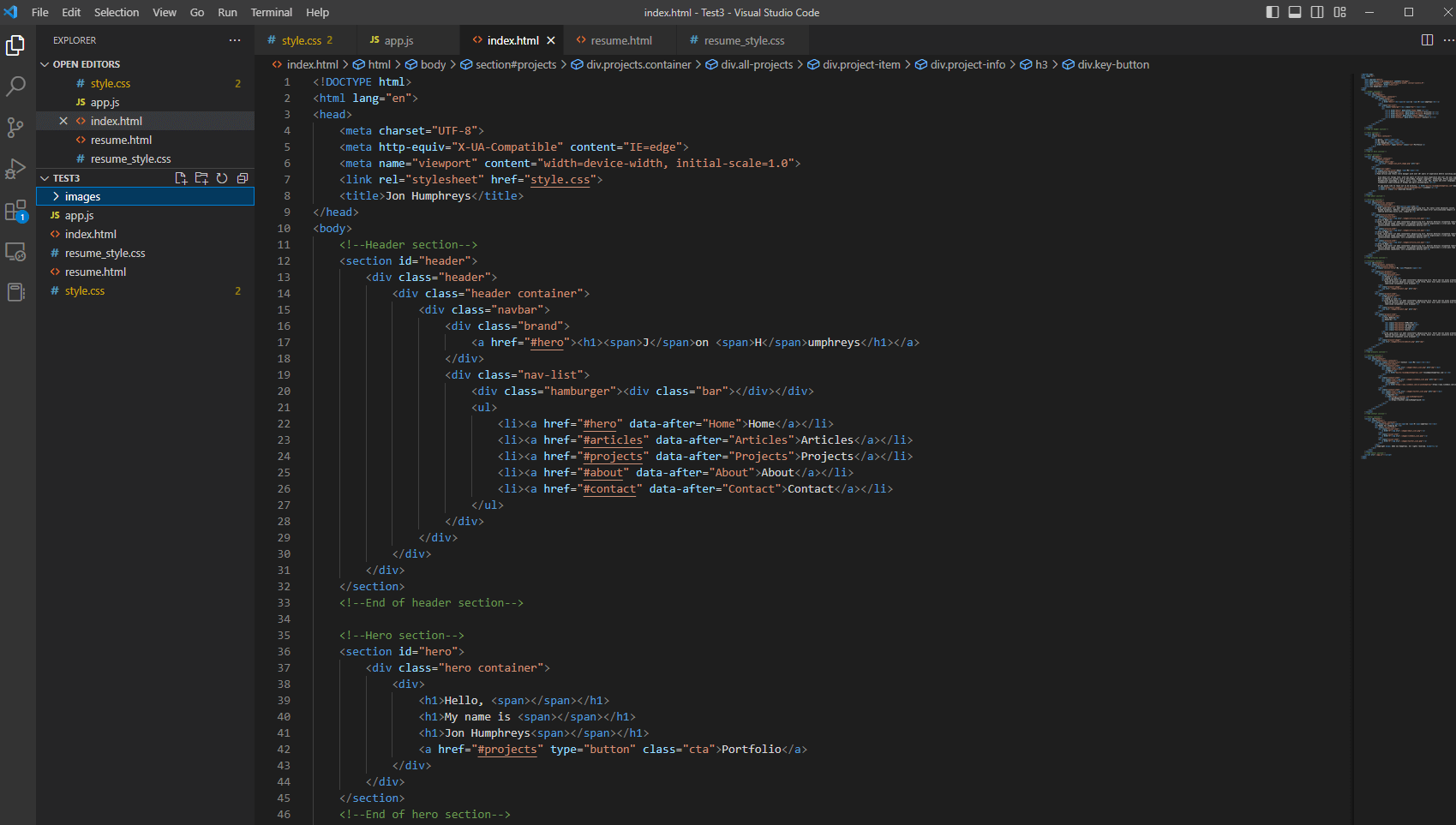1456x825 pixels.
Task: Open the Terminal menu
Action: (x=271, y=12)
